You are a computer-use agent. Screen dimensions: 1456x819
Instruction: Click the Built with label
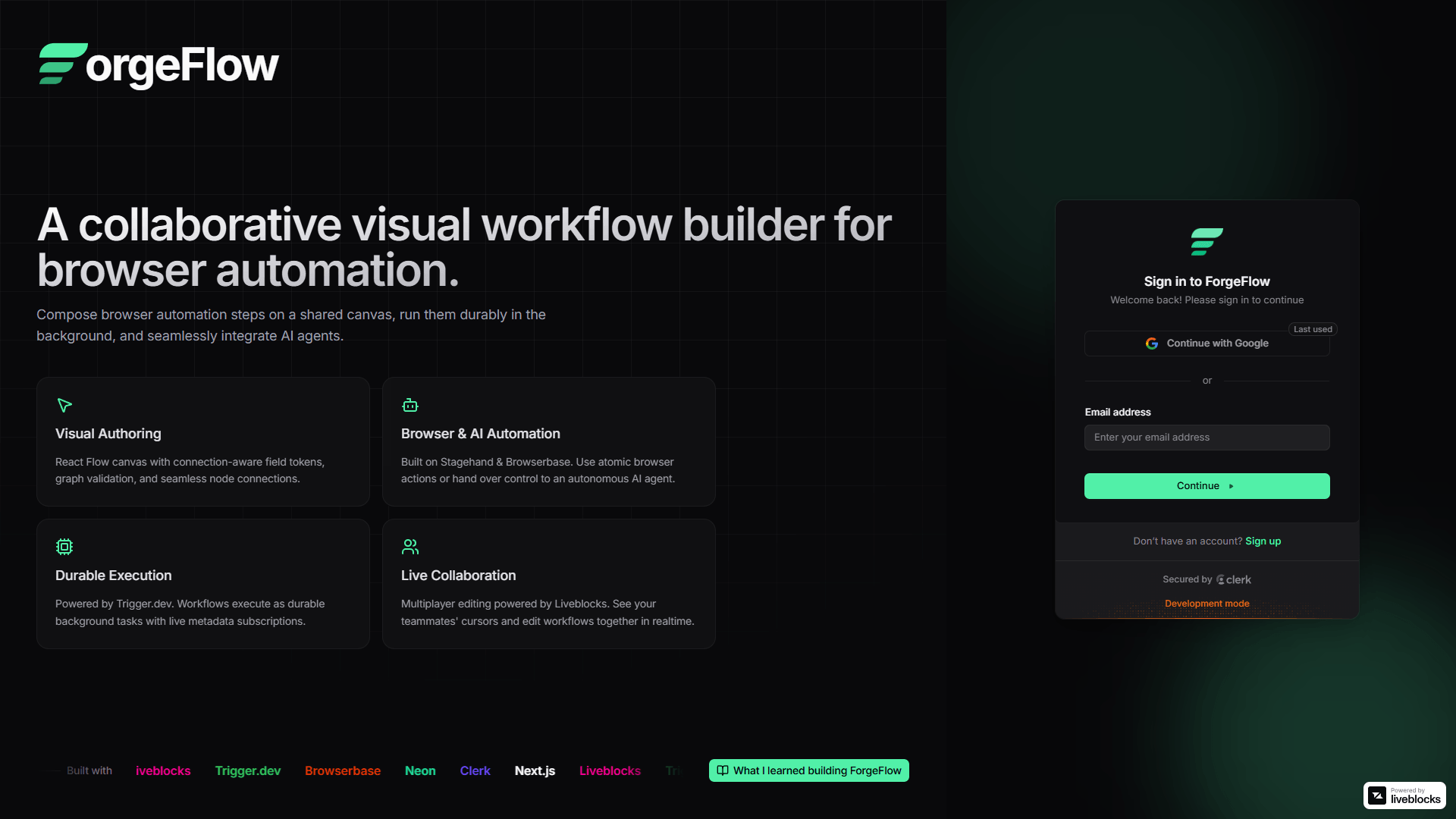89,770
